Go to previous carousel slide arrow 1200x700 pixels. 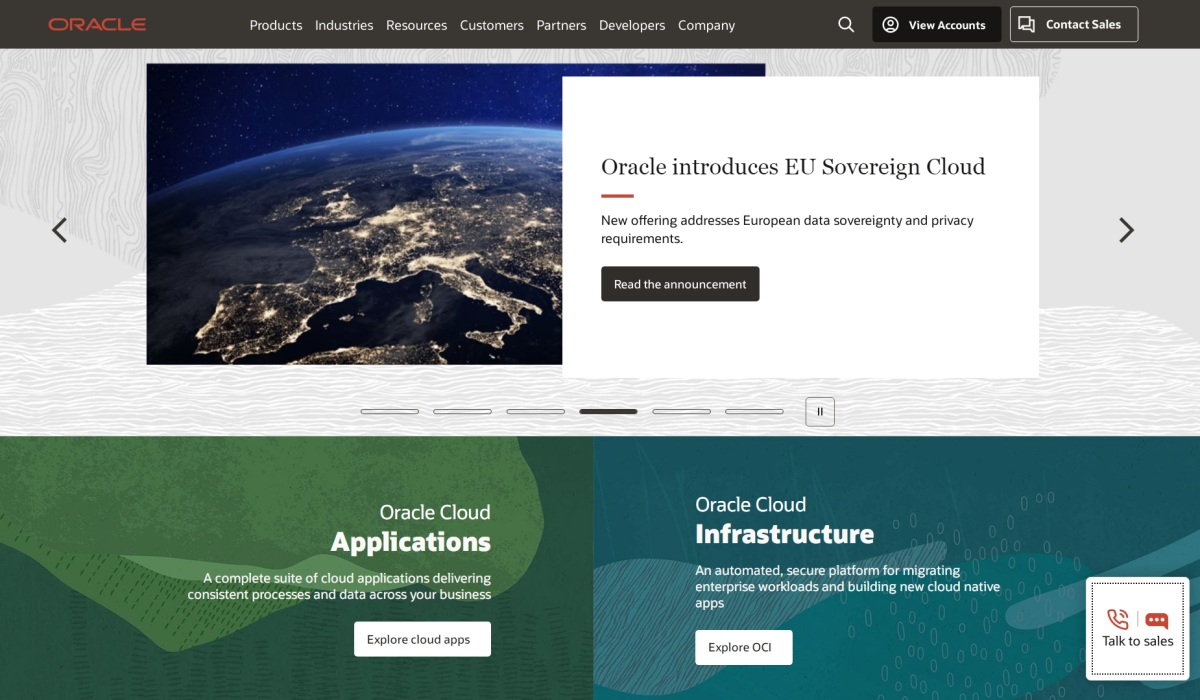point(60,230)
